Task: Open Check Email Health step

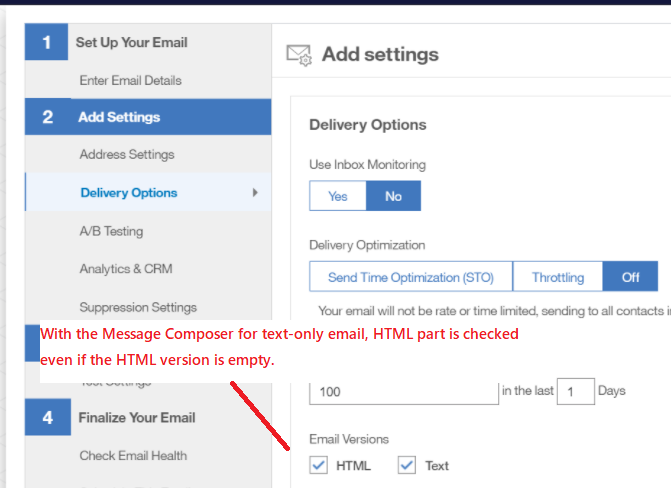Action: tap(133, 456)
